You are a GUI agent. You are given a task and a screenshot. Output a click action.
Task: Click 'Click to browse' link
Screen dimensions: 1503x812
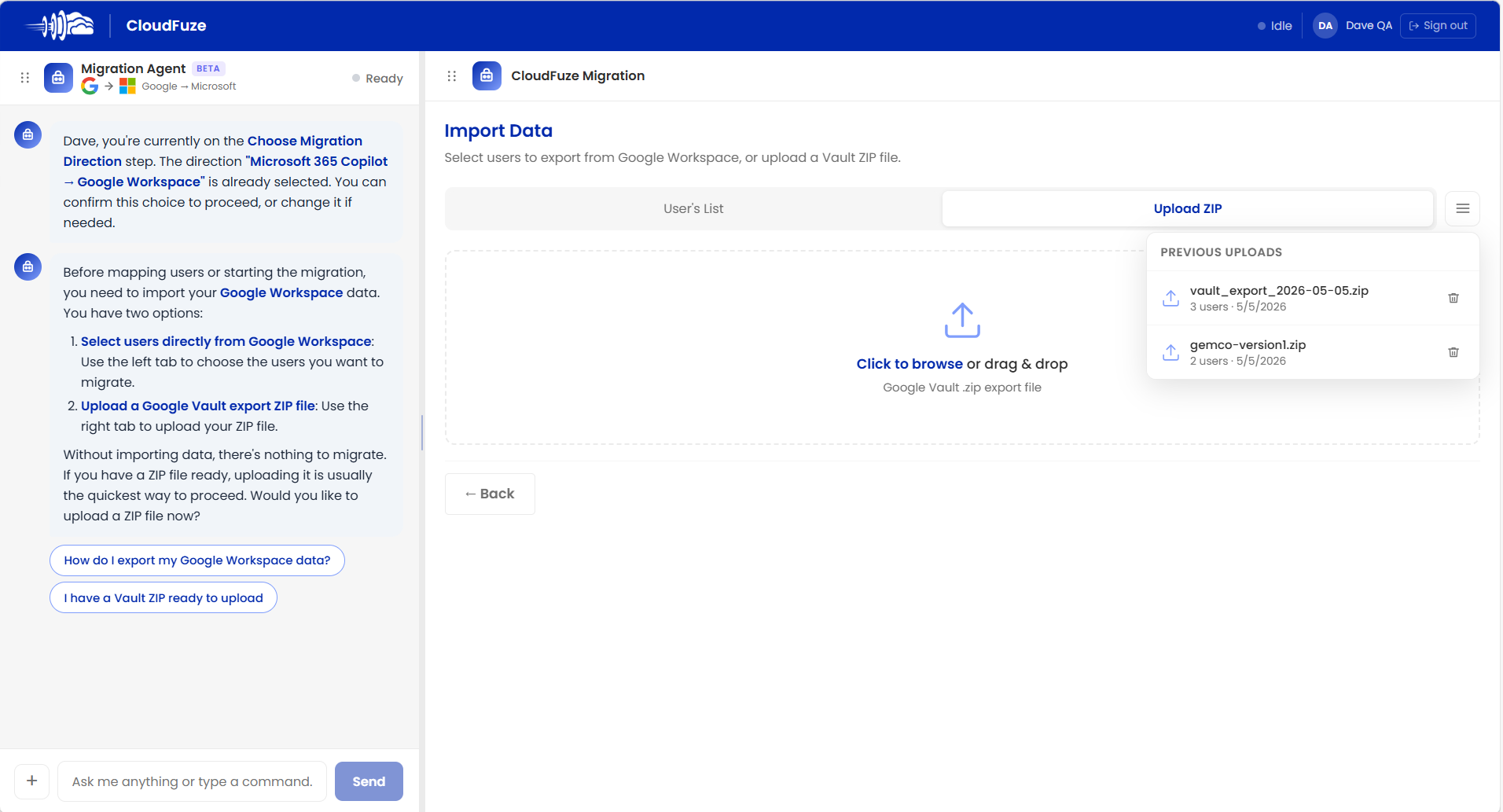tap(910, 364)
